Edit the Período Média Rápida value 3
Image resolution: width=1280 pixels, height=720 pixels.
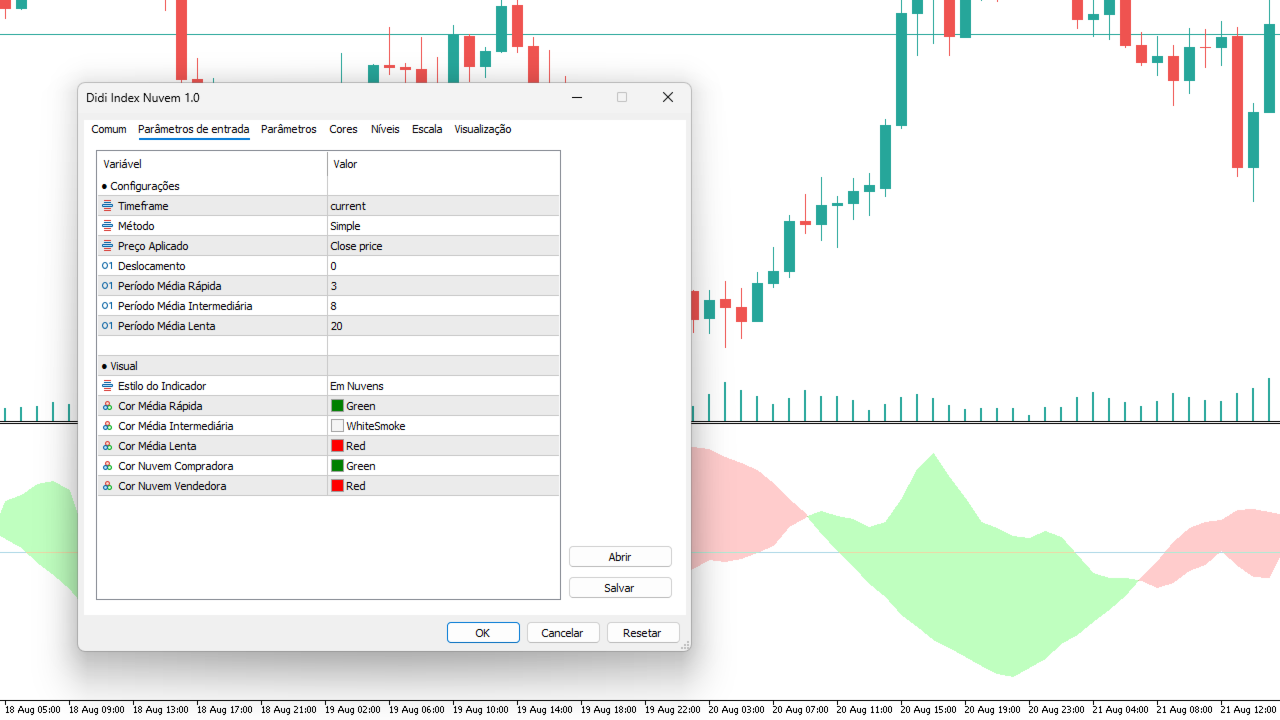[x=443, y=286]
